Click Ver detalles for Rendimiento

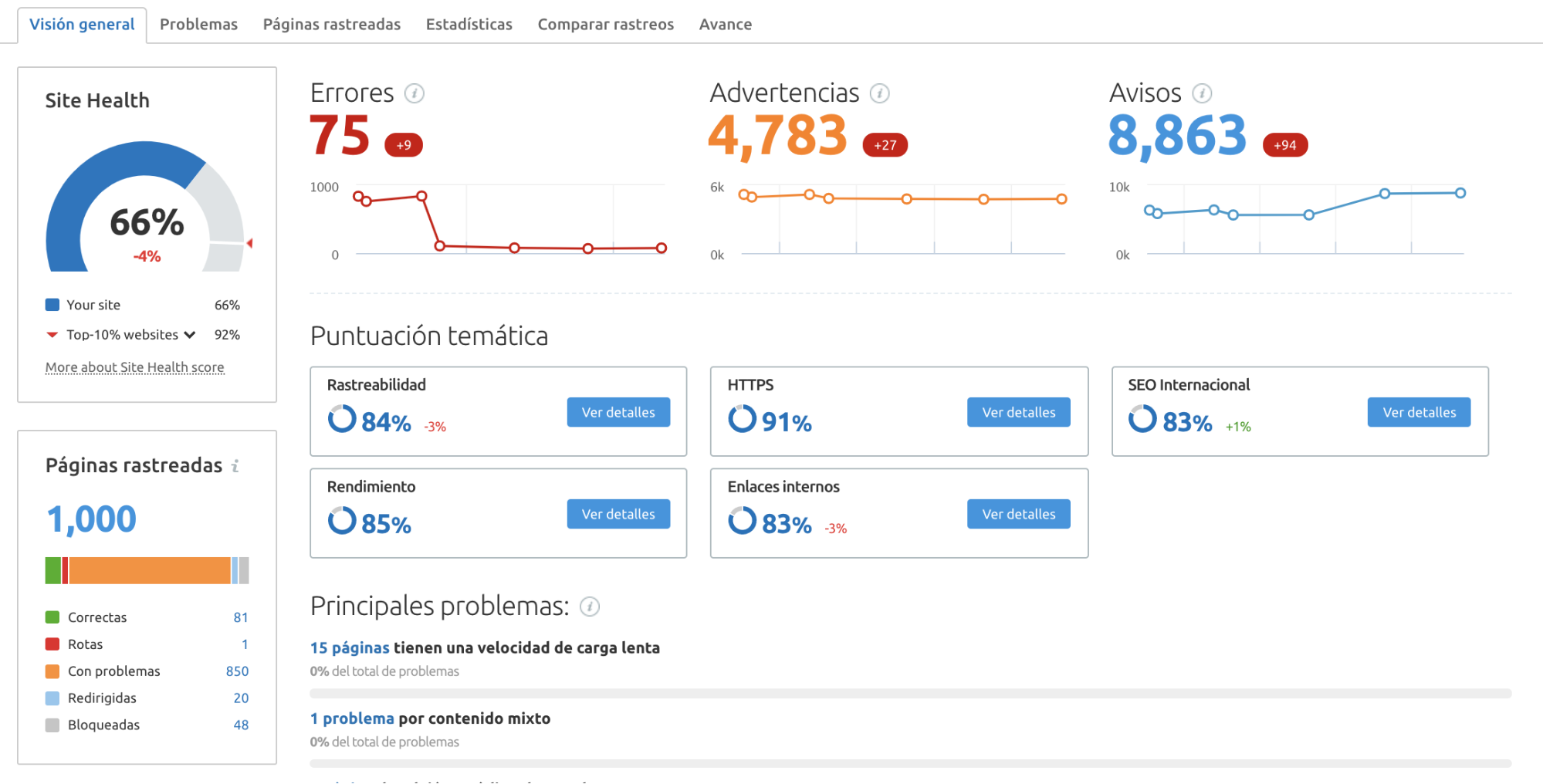click(x=618, y=514)
